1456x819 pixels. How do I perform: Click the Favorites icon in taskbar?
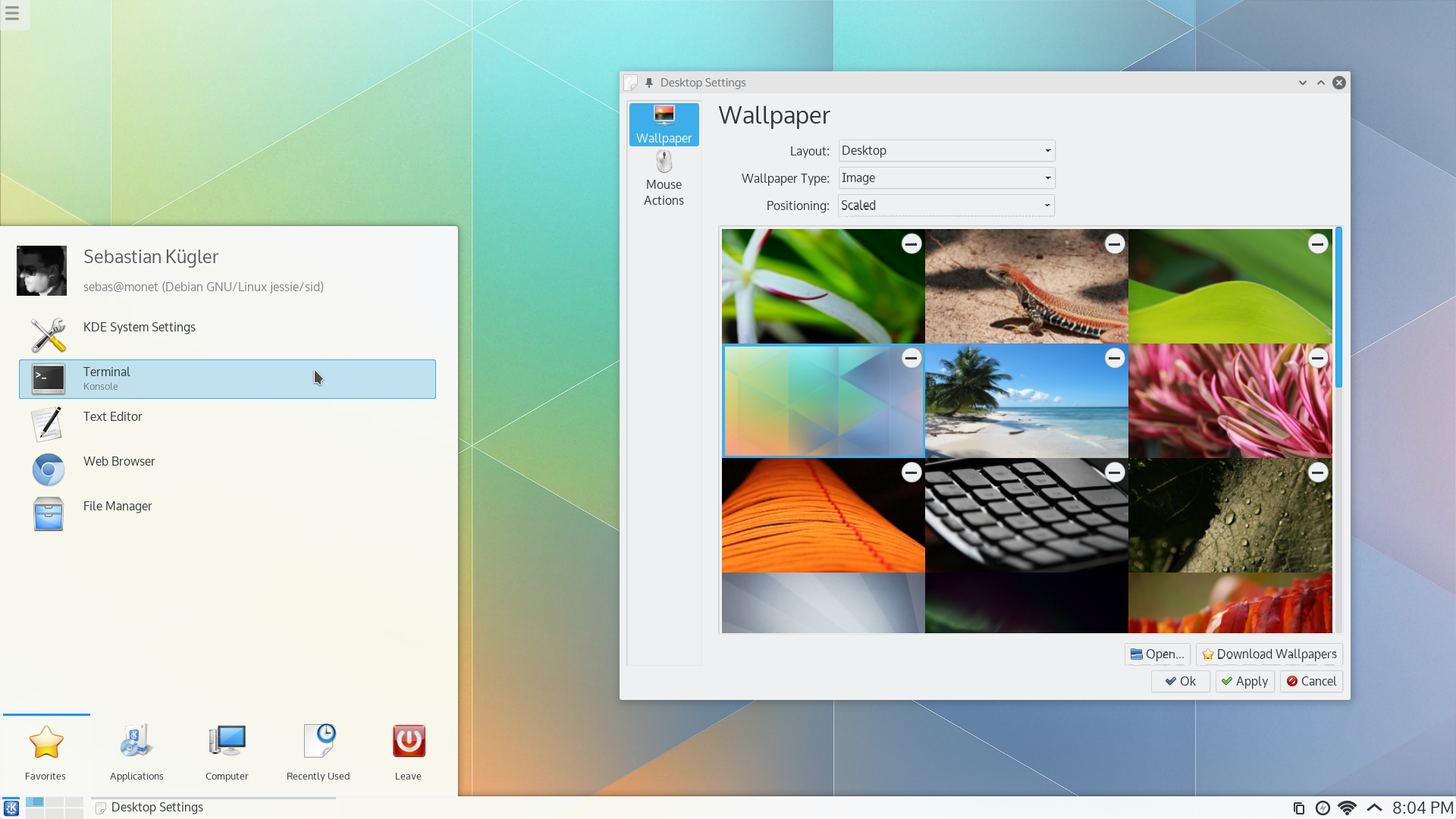pyautogui.click(x=45, y=750)
